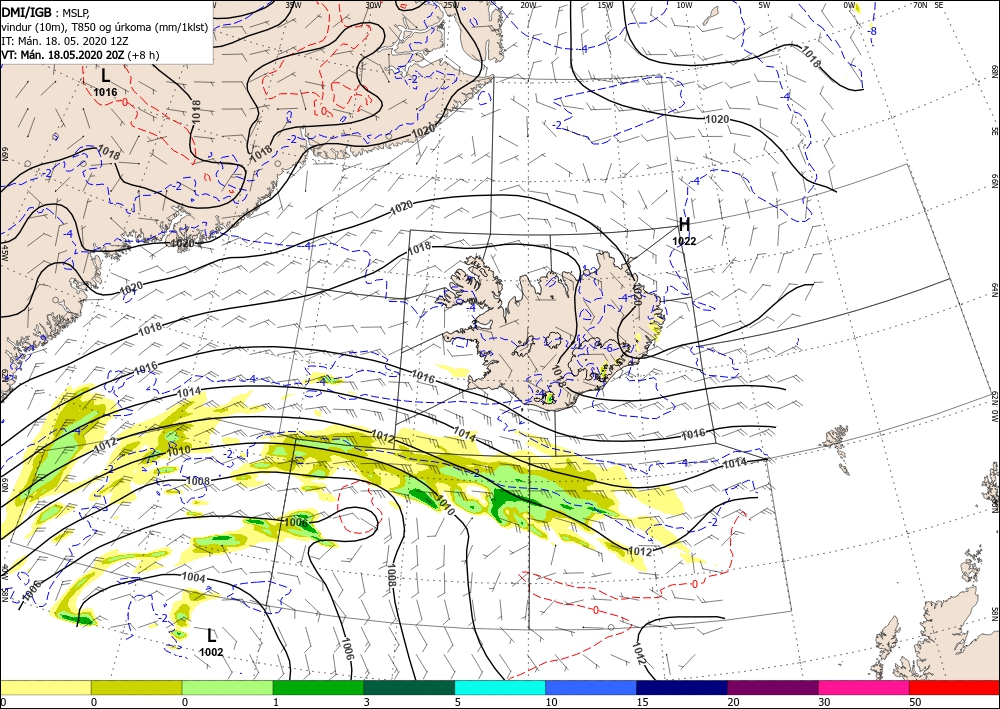
Task: Click the '1016' value under the Greenland L
Action: tap(105, 92)
